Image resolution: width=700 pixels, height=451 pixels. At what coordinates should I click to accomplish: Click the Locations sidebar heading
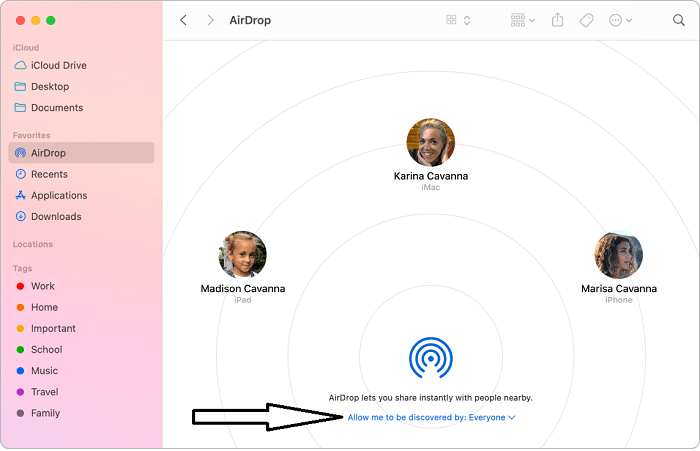point(33,244)
